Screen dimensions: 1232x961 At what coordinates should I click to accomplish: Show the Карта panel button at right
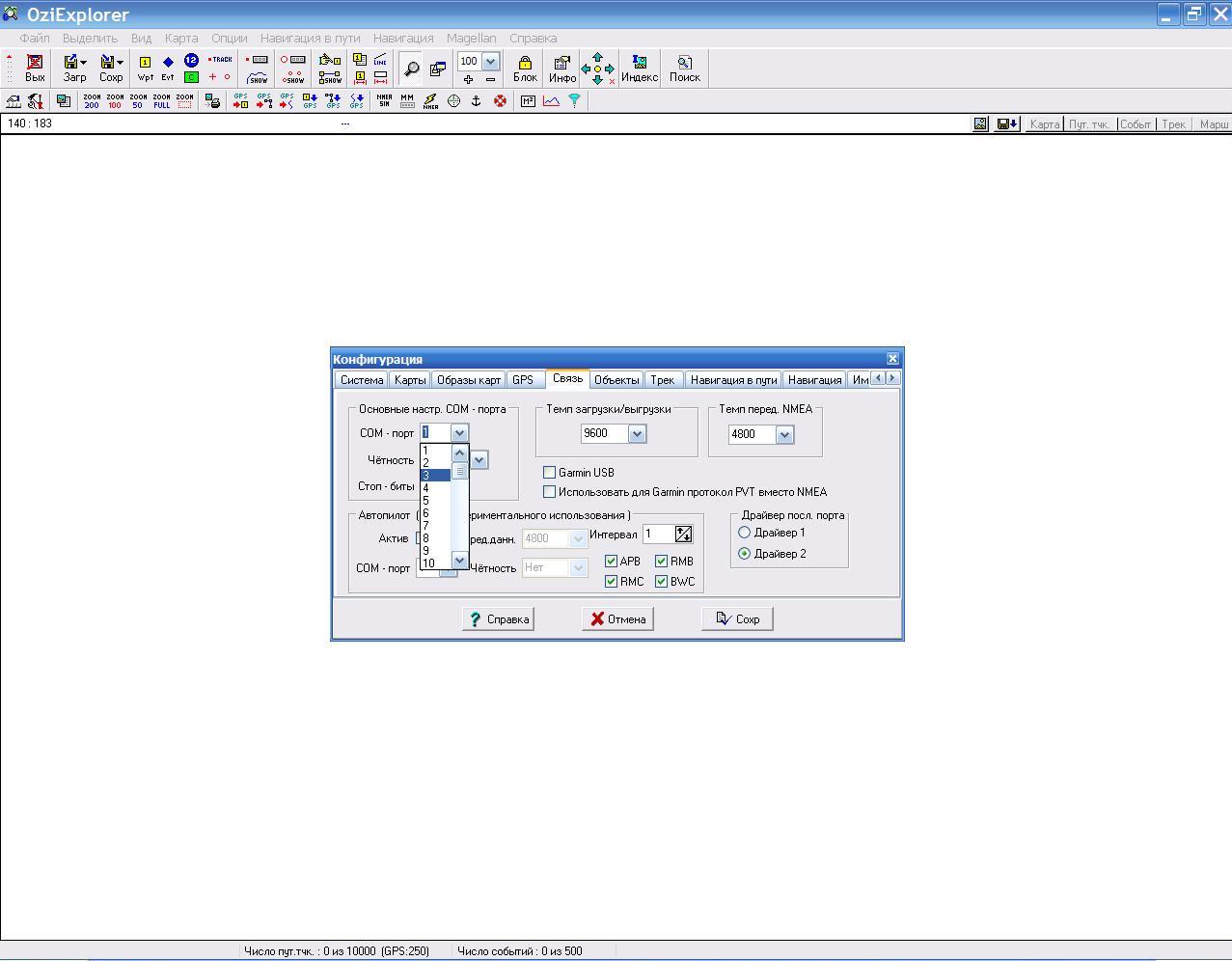[x=1044, y=124]
